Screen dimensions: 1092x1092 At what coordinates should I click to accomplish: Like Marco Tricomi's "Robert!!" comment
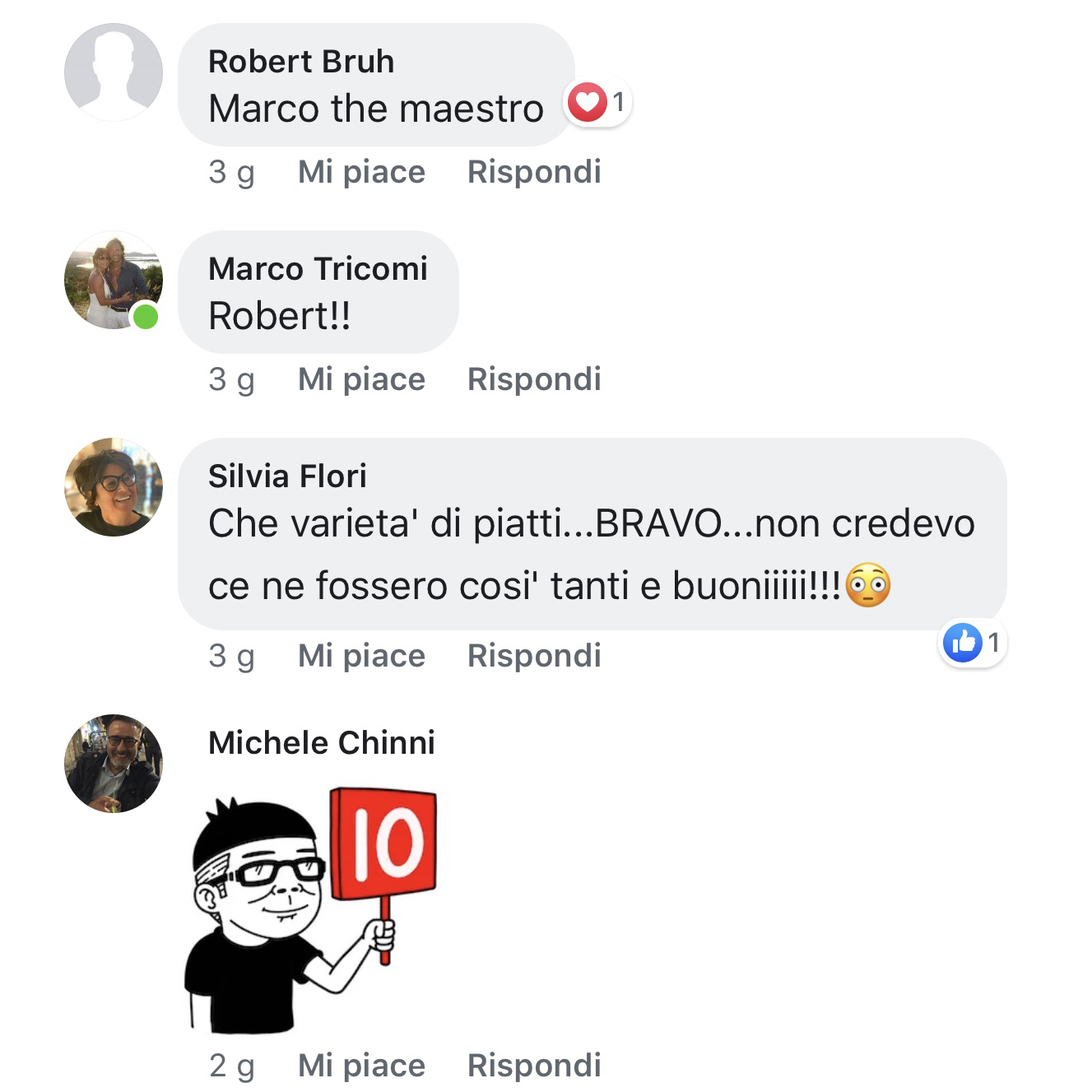[x=361, y=379]
